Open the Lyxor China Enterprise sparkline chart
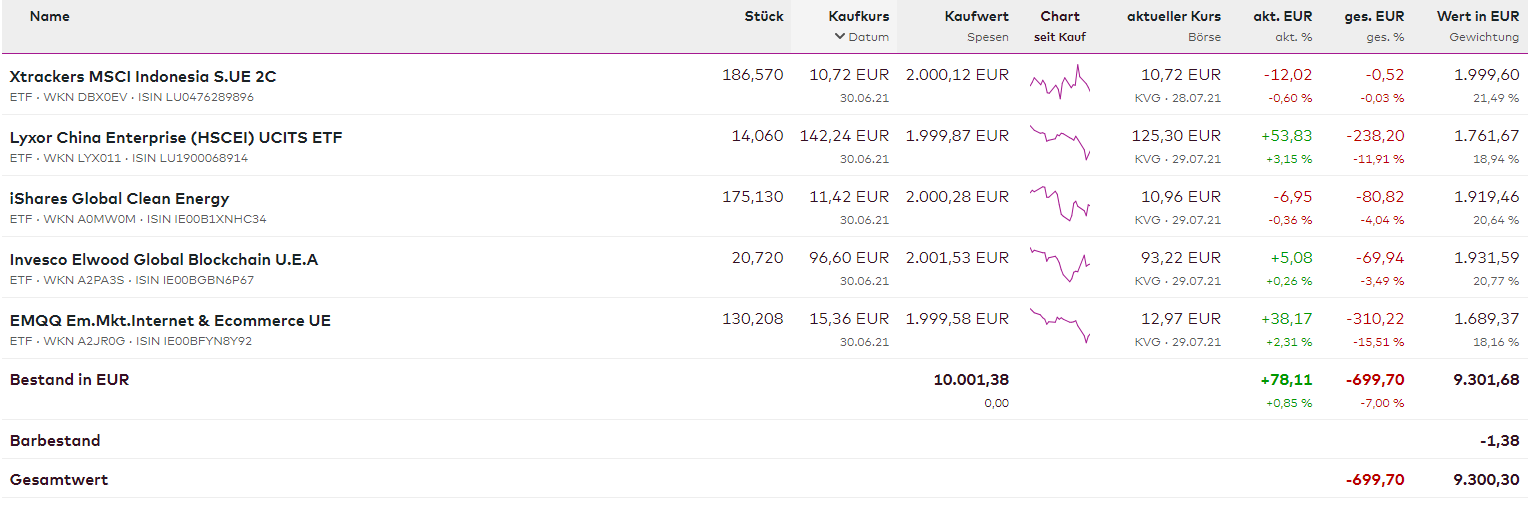The width and height of the screenshot is (1528, 507). pyautogui.click(x=1060, y=144)
